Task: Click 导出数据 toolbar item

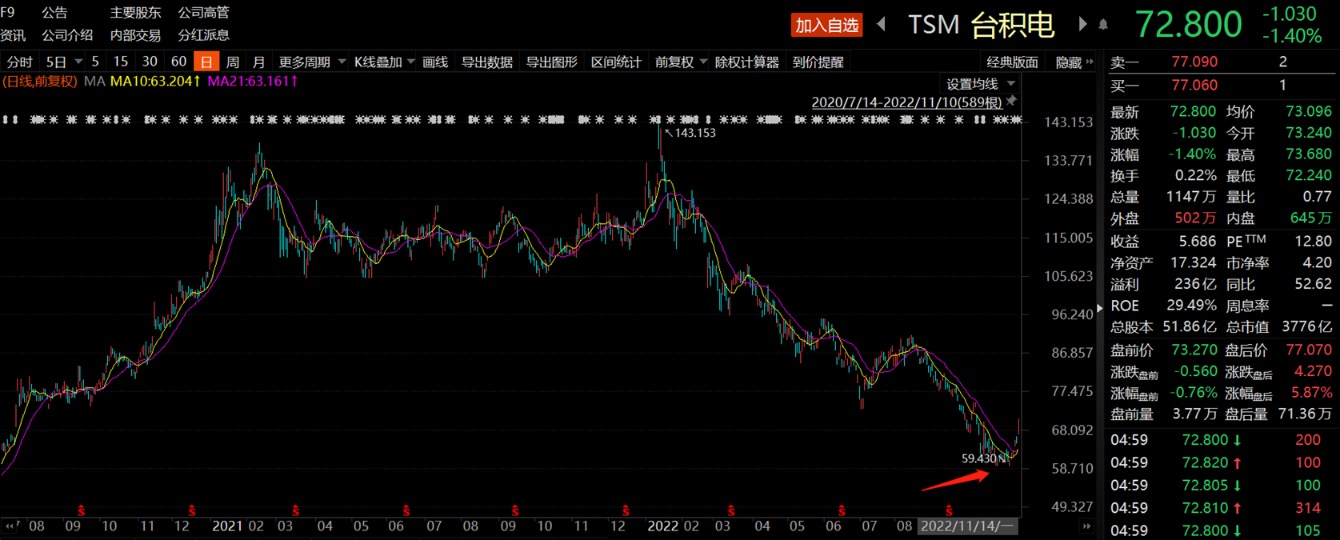Action: pos(487,62)
